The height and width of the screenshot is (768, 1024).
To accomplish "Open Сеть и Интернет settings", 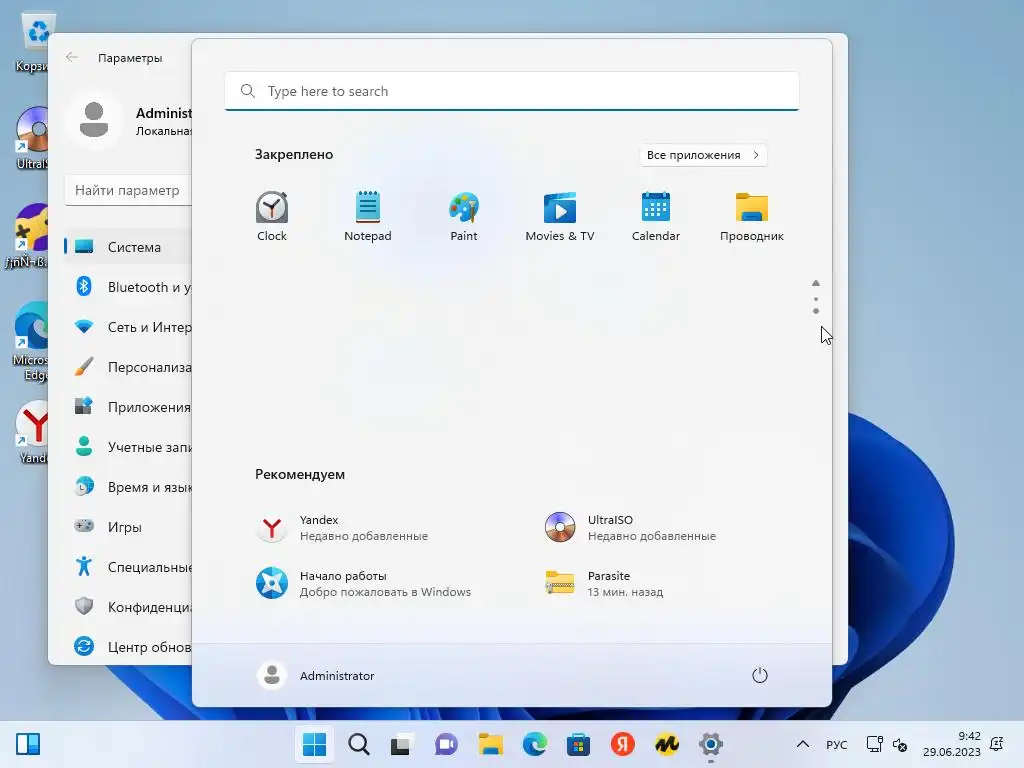I will [128, 327].
